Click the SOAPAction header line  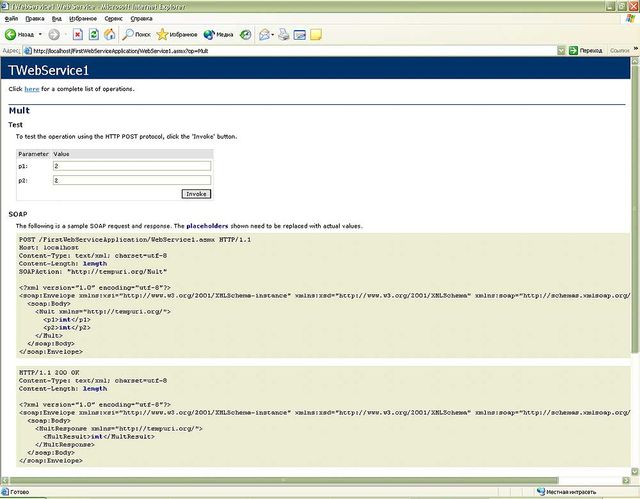[93, 272]
